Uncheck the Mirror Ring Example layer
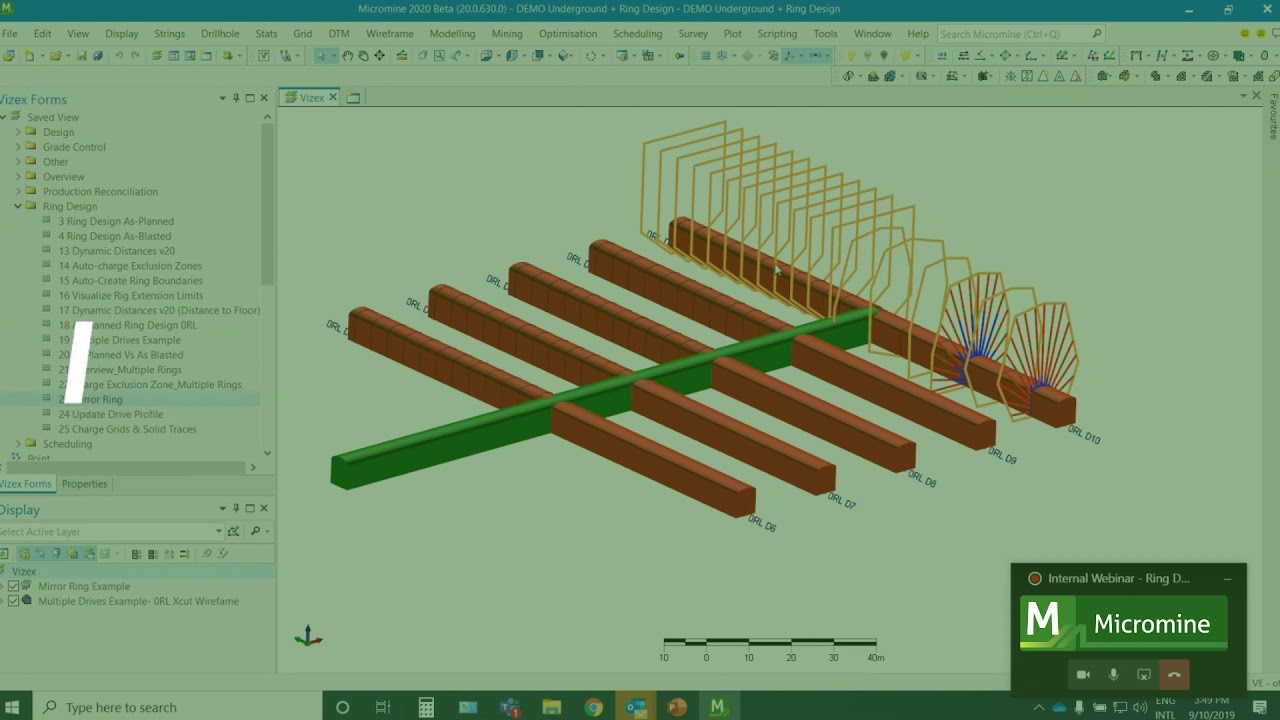1280x720 pixels. 13,586
